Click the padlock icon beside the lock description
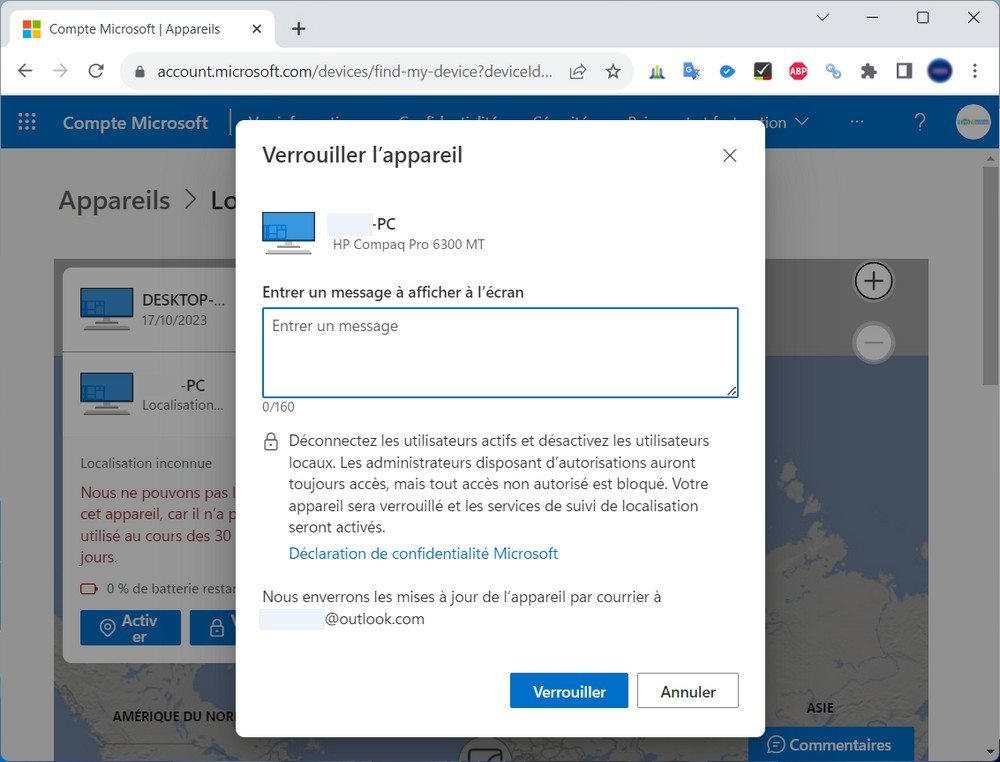 point(271,442)
